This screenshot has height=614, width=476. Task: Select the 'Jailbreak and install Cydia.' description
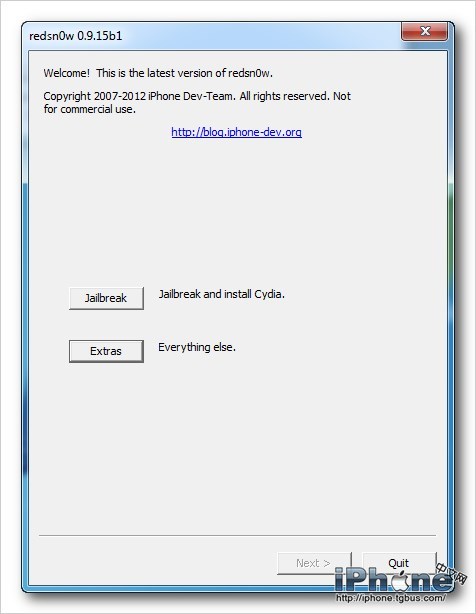point(222,294)
